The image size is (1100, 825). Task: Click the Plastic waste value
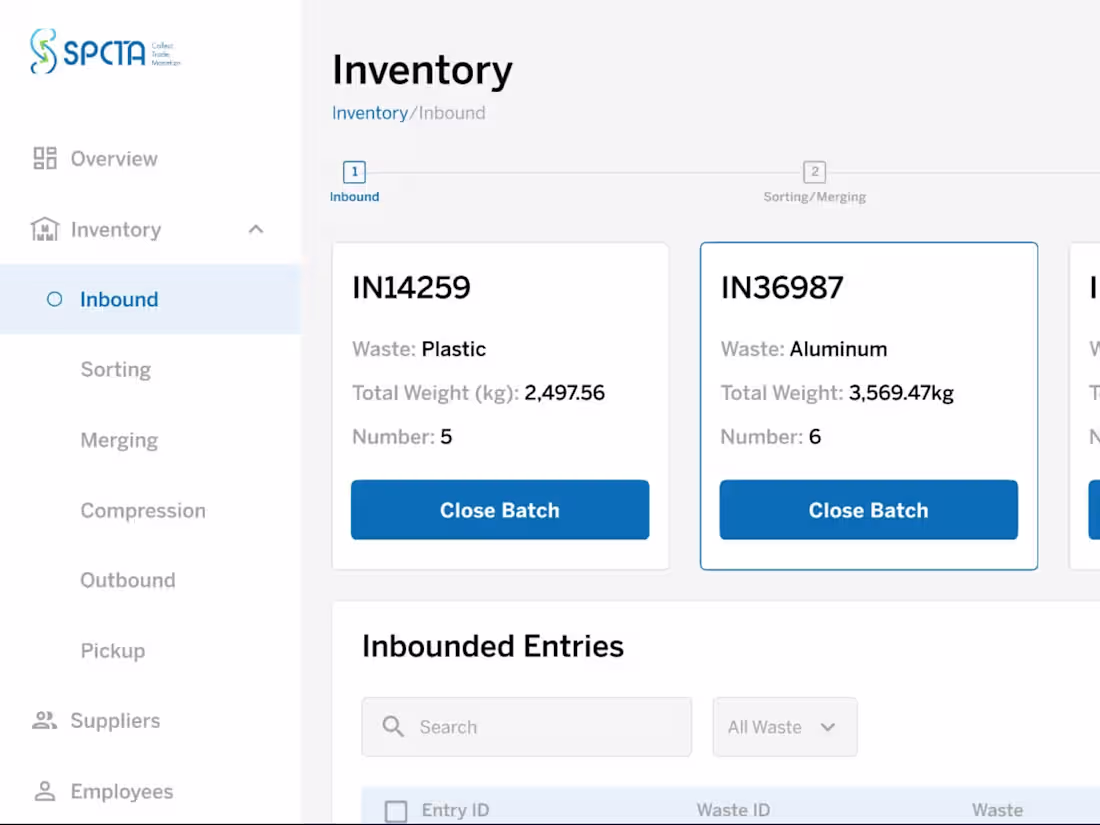(x=453, y=349)
